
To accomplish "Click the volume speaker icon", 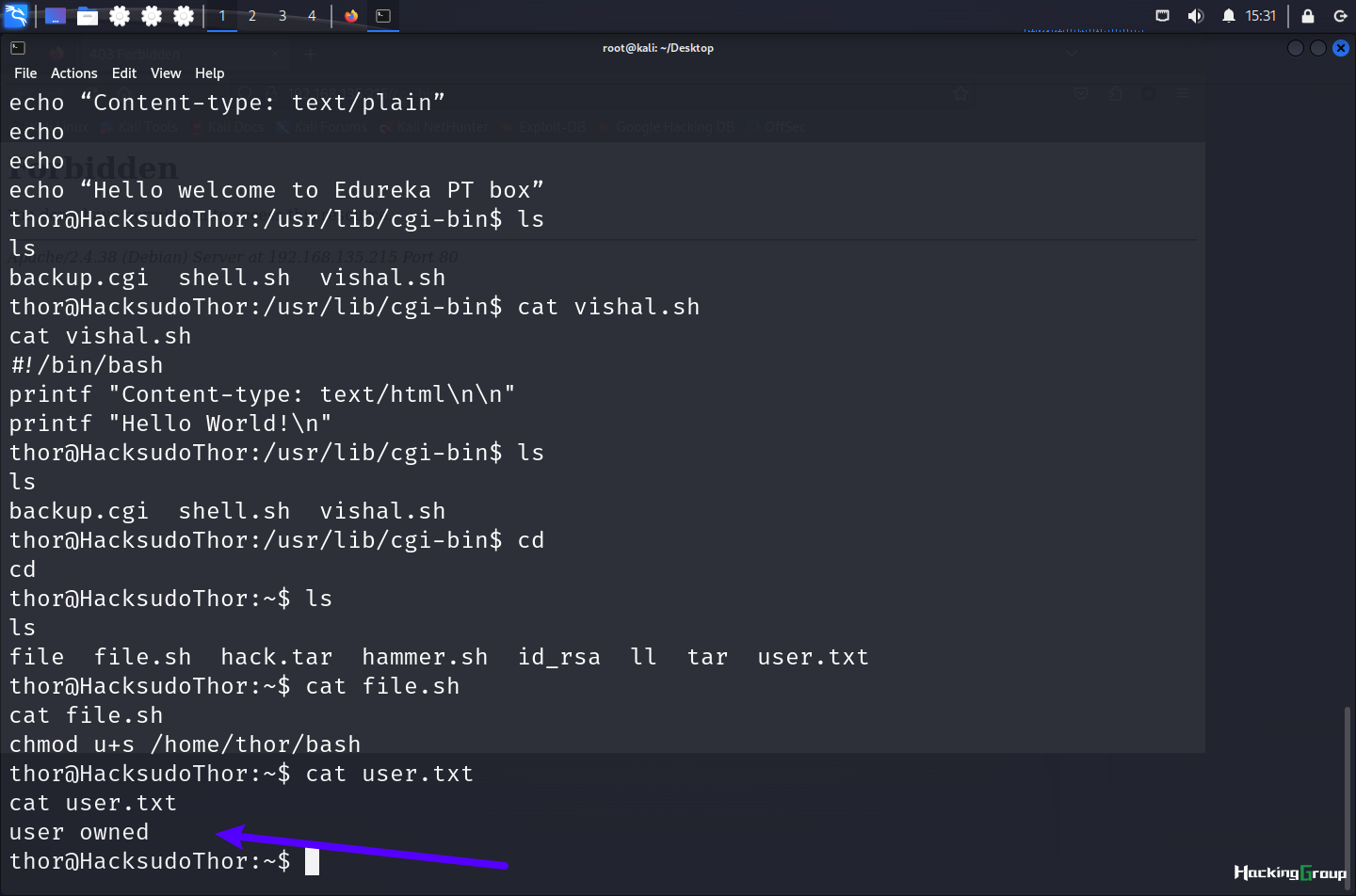I will [x=1196, y=16].
